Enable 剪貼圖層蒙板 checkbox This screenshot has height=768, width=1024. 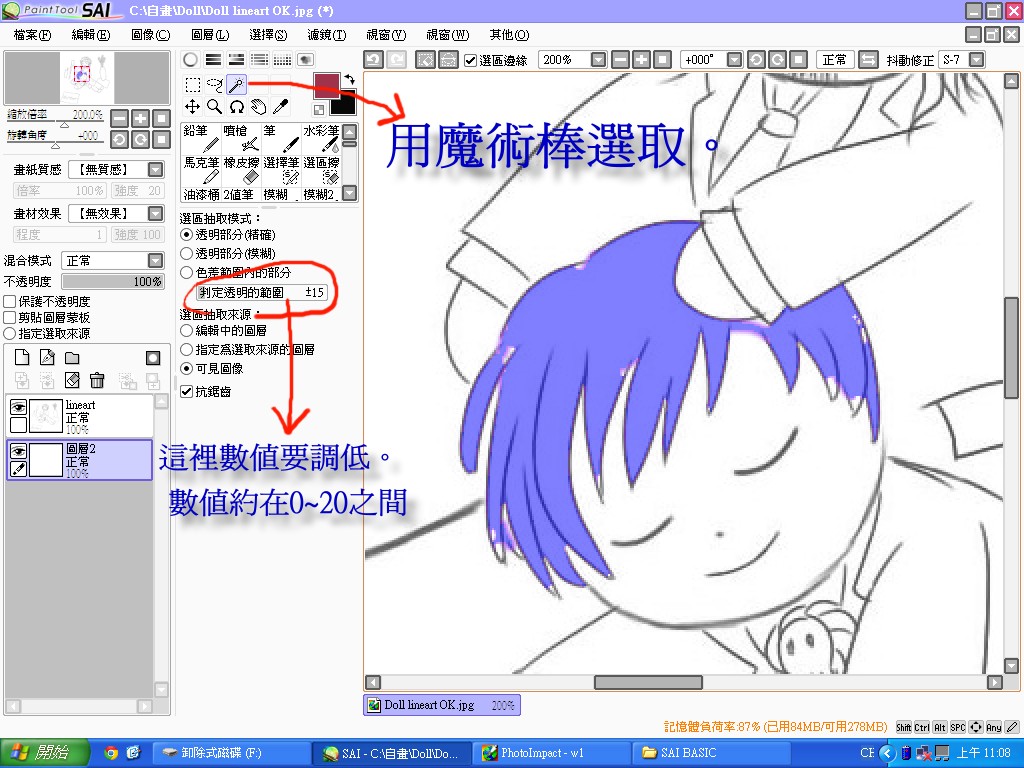[10, 317]
